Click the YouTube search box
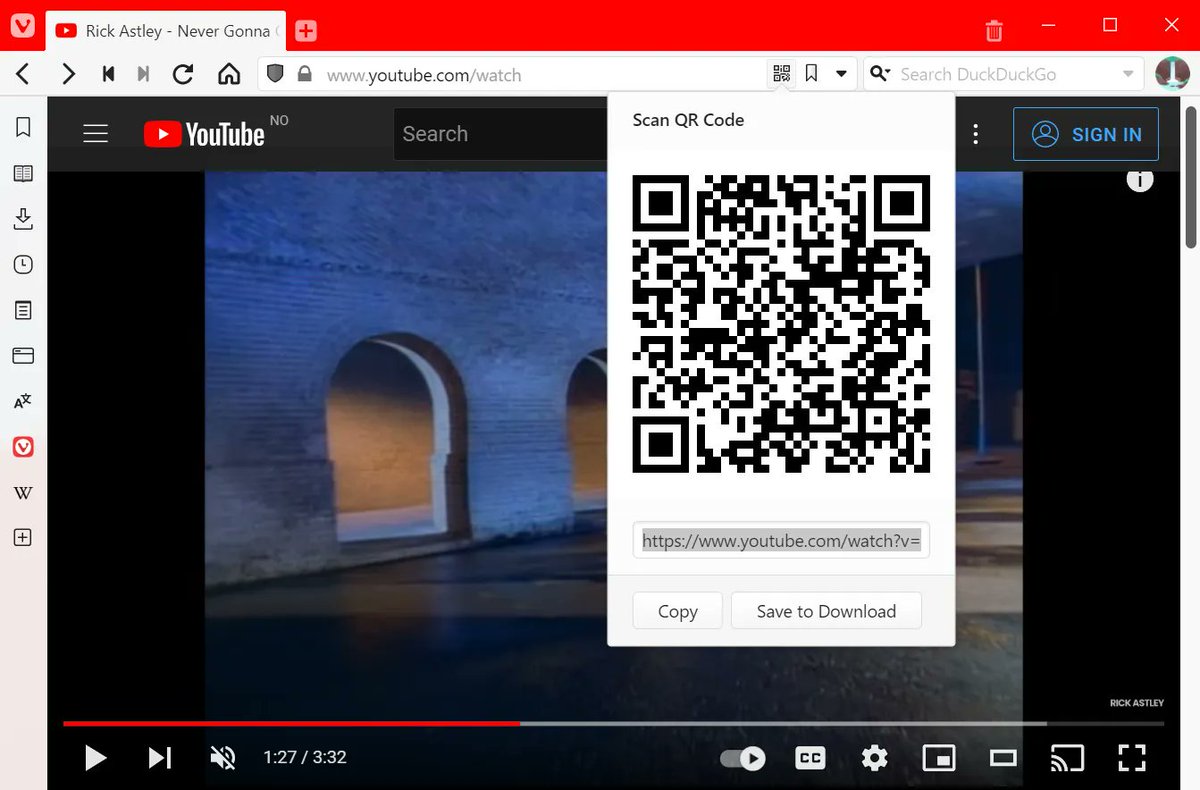The width and height of the screenshot is (1200, 790). click(x=500, y=134)
